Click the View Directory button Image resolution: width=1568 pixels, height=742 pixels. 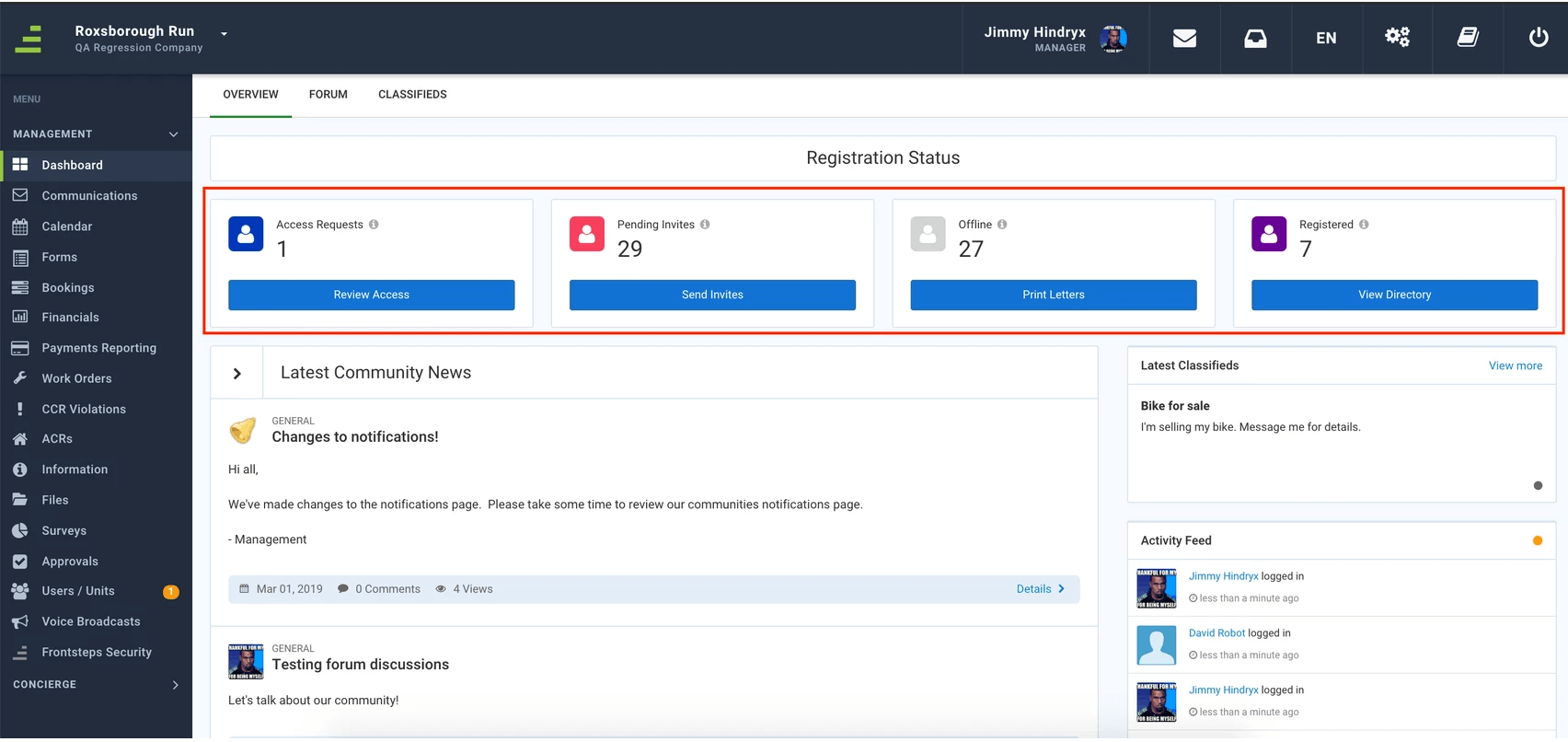(x=1394, y=295)
